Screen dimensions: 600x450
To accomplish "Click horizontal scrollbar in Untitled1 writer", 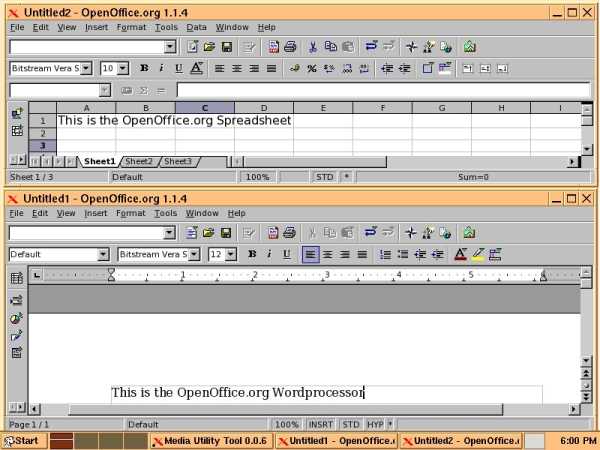I will 285,409.
